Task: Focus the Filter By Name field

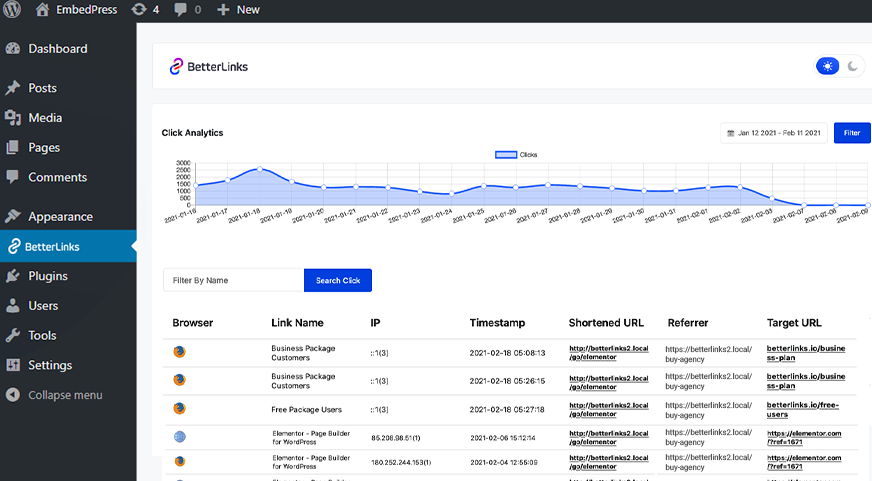Action: point(234,280)
